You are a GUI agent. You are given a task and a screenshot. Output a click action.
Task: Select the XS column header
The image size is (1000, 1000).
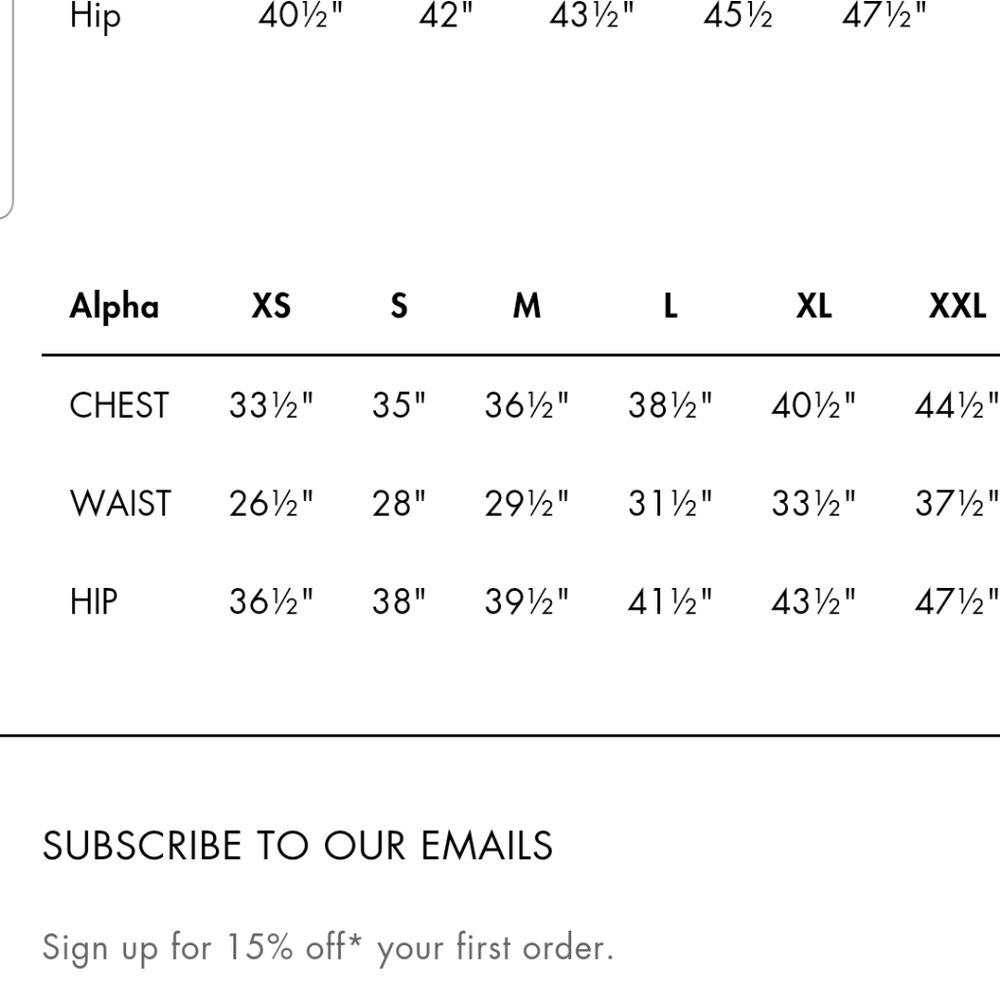271,305
